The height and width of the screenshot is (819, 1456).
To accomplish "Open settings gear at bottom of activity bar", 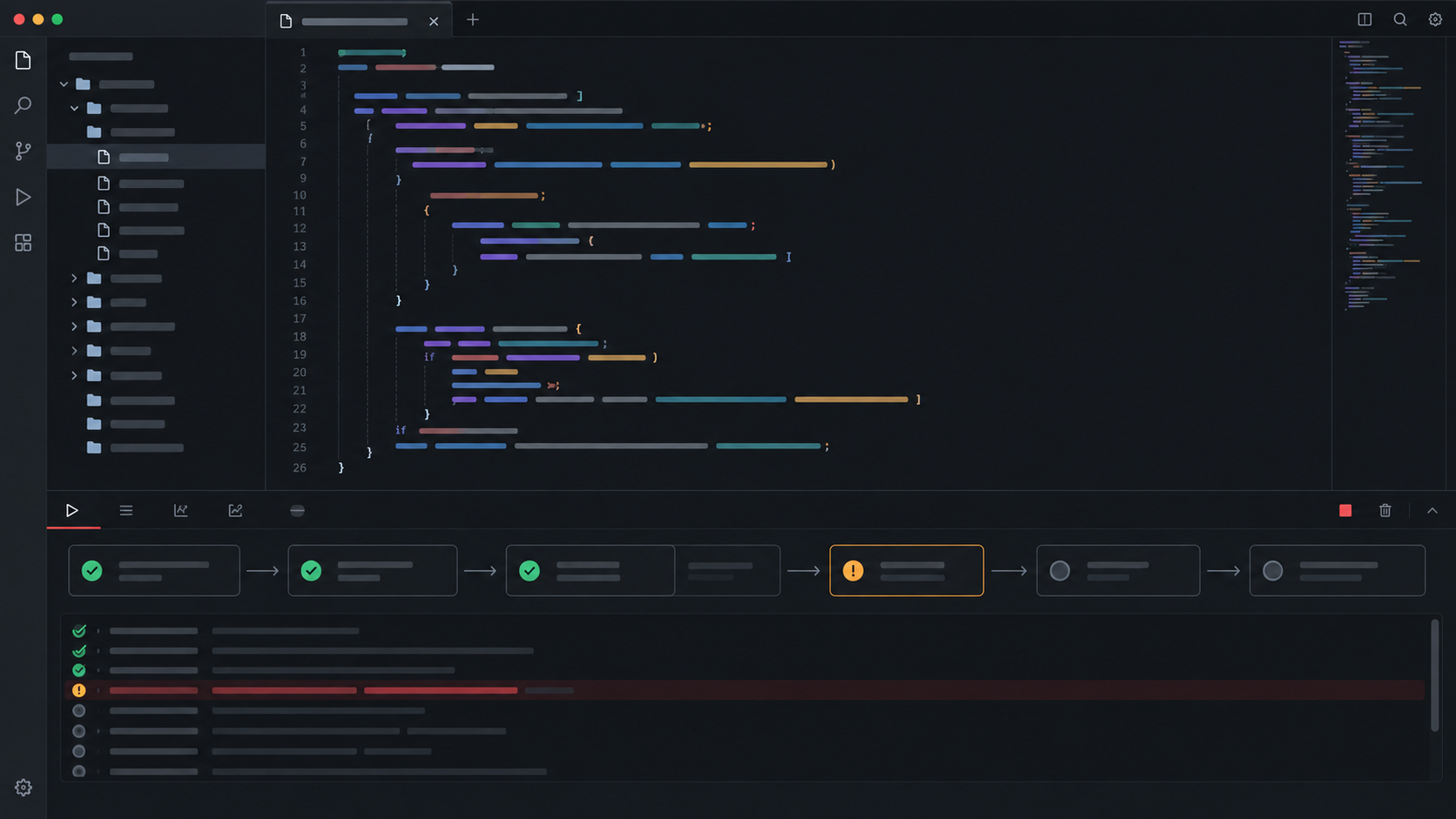I will [x=24, y=787].
